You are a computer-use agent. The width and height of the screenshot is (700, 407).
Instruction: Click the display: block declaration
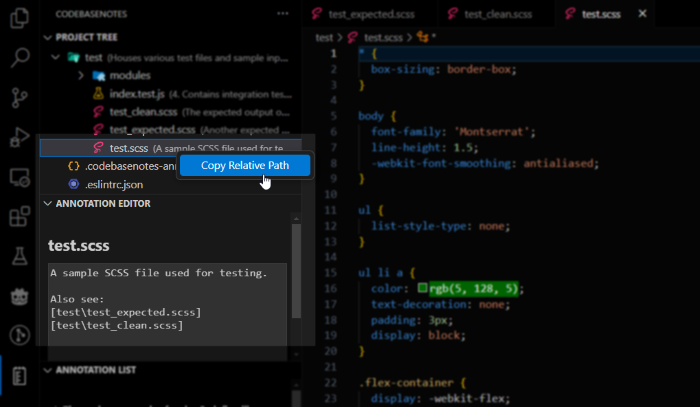[418, 335]
